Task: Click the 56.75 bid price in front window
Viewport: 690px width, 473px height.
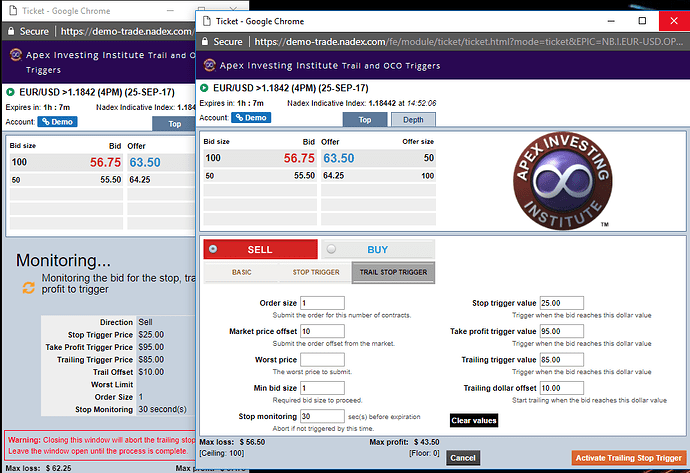Action: 299,158
